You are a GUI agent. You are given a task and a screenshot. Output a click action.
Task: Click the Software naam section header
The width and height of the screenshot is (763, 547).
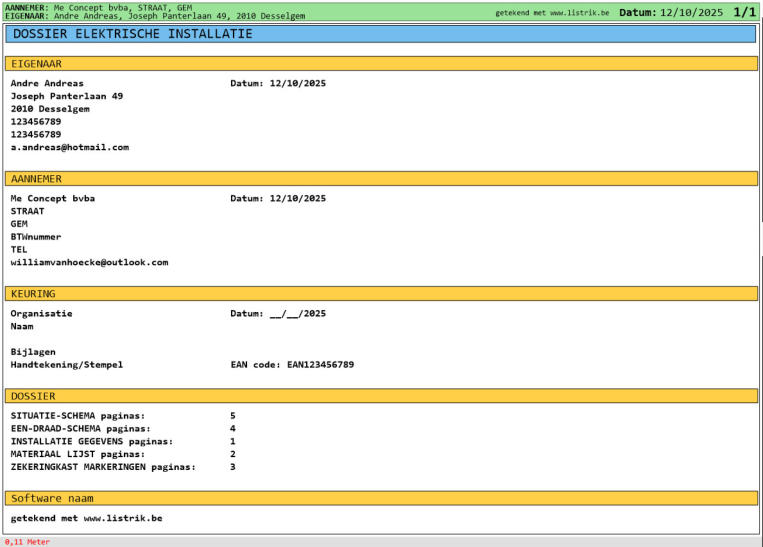tap(380, 498)
